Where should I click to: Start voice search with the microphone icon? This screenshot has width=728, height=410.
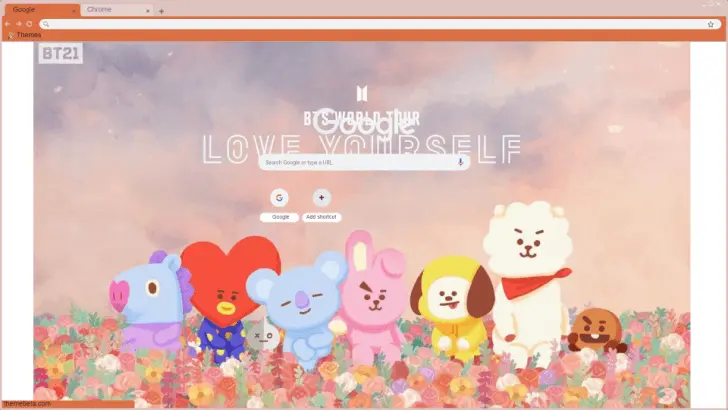pyautogui.click(x=461, y=162)
